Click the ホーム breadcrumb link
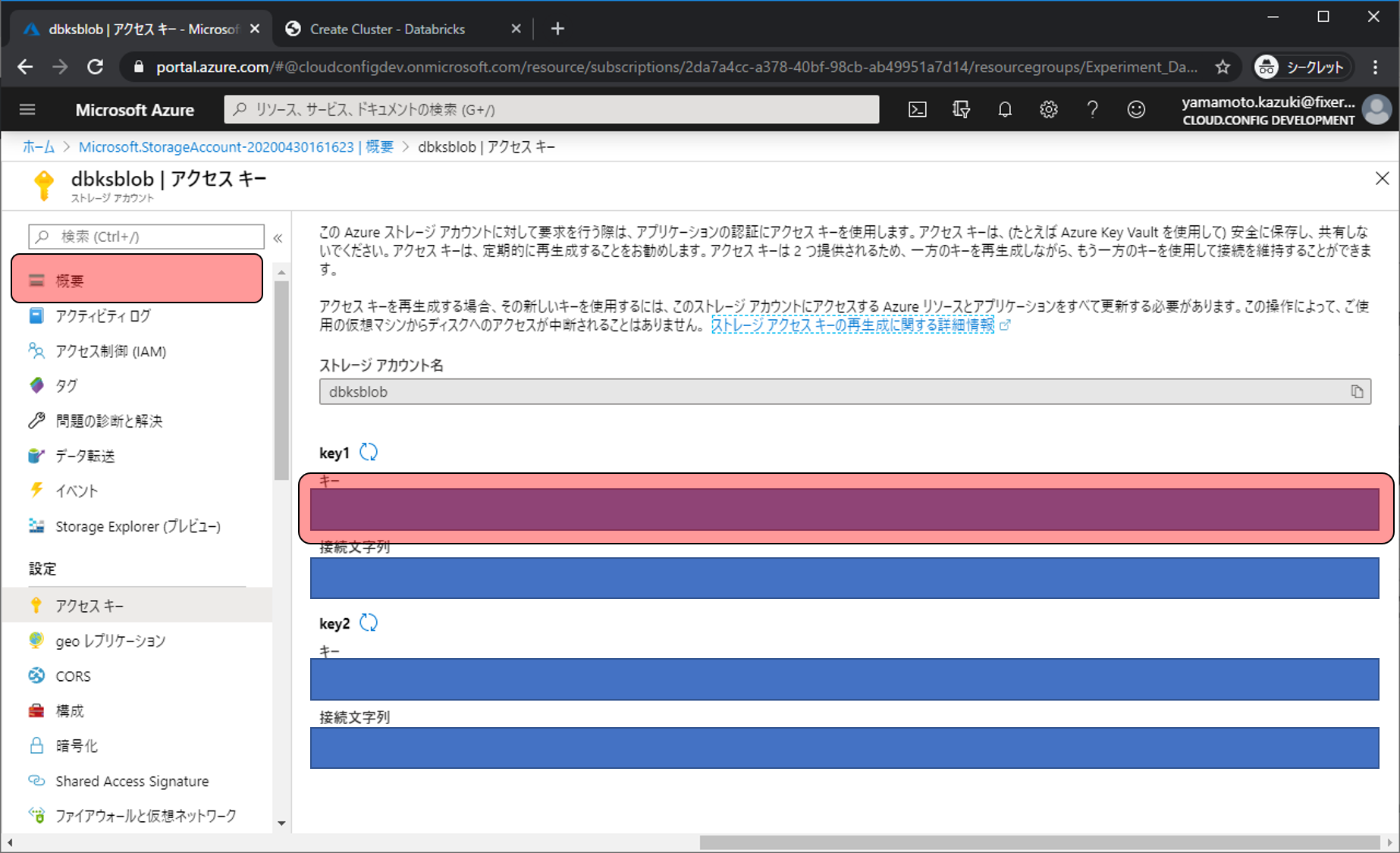 pos(38,147)
